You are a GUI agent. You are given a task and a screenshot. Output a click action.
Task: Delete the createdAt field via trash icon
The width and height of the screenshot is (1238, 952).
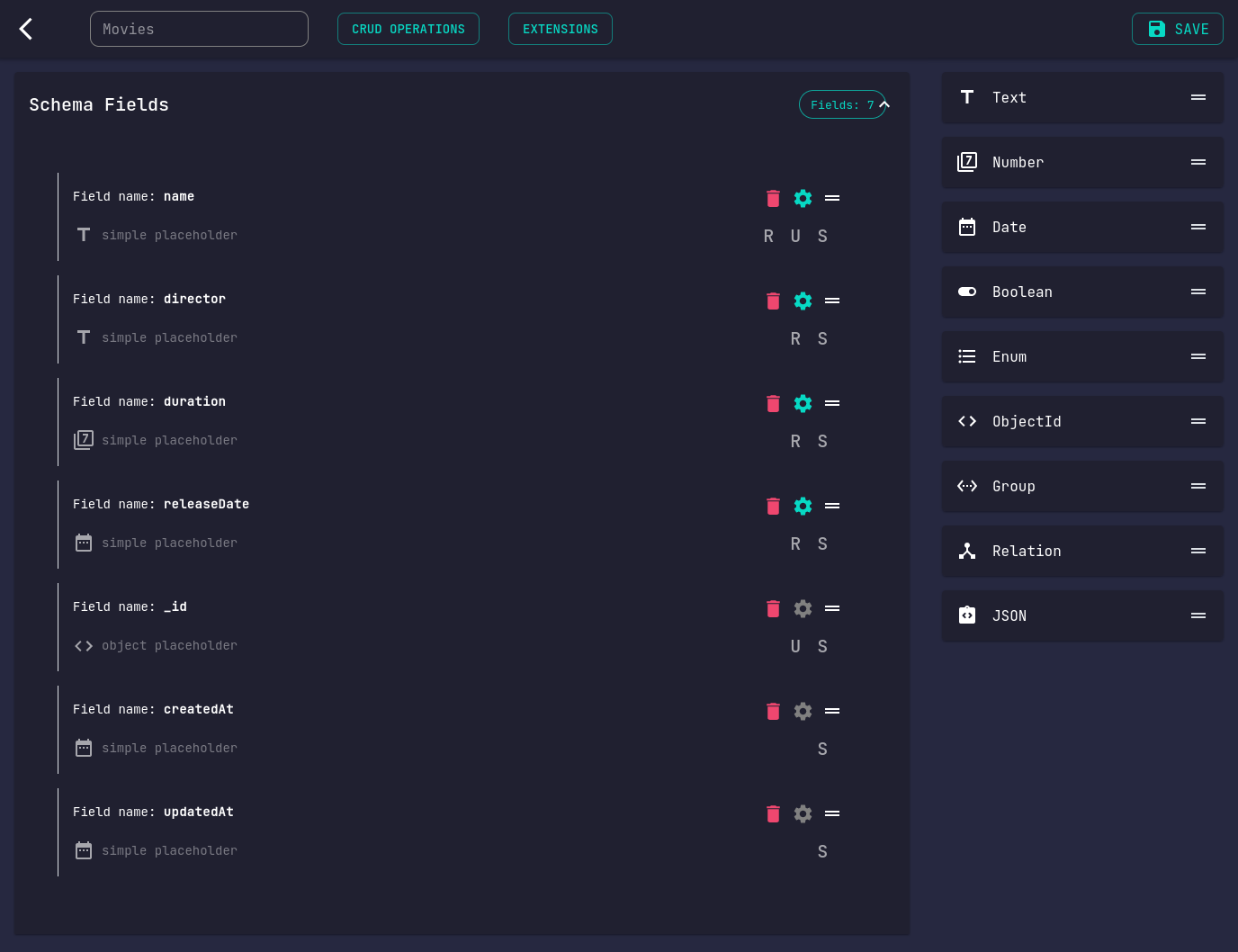click(x=773, y=711)
